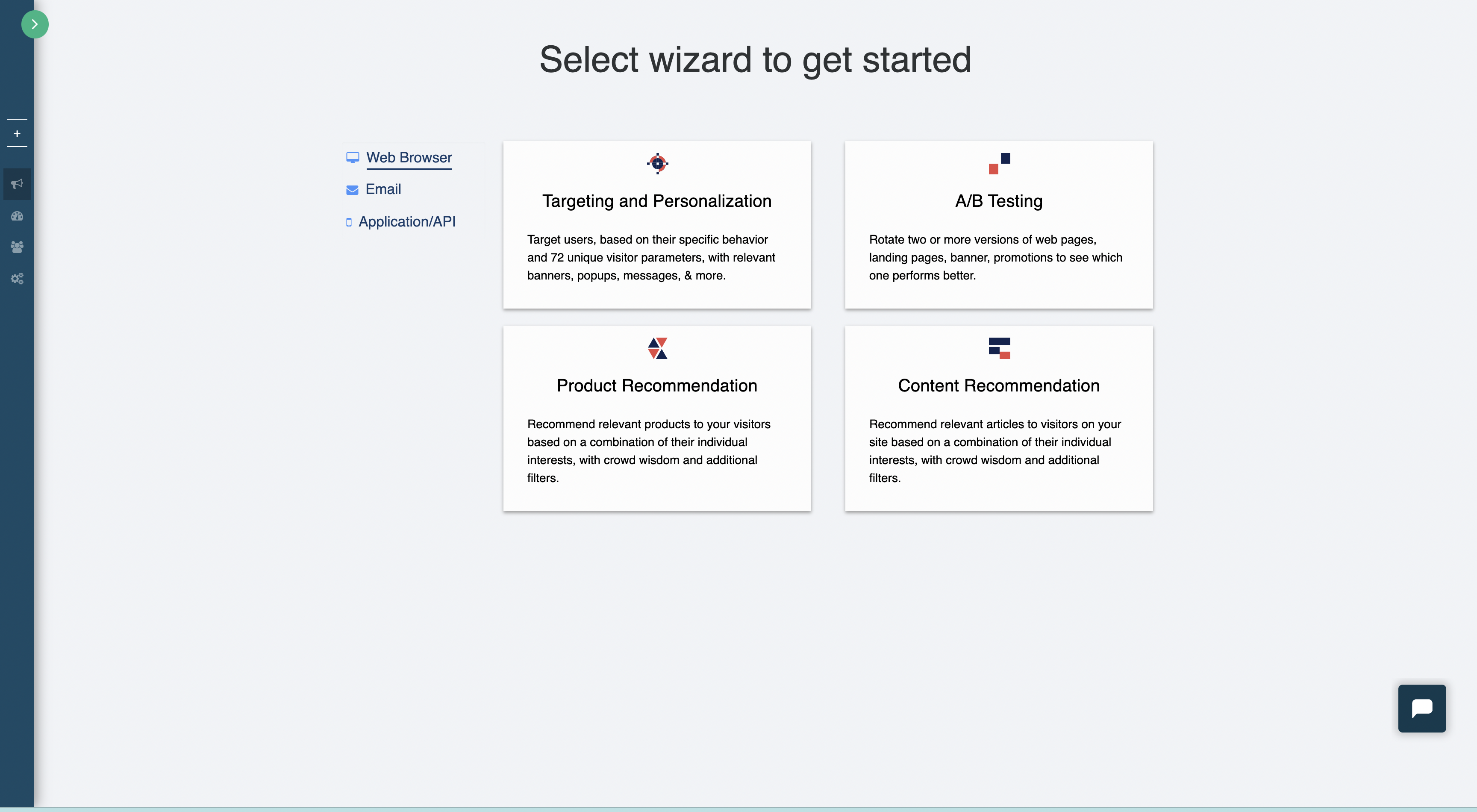Choose the A/B Testing wizard
The image size is (1477, 812).
click(x=998, y=225)
